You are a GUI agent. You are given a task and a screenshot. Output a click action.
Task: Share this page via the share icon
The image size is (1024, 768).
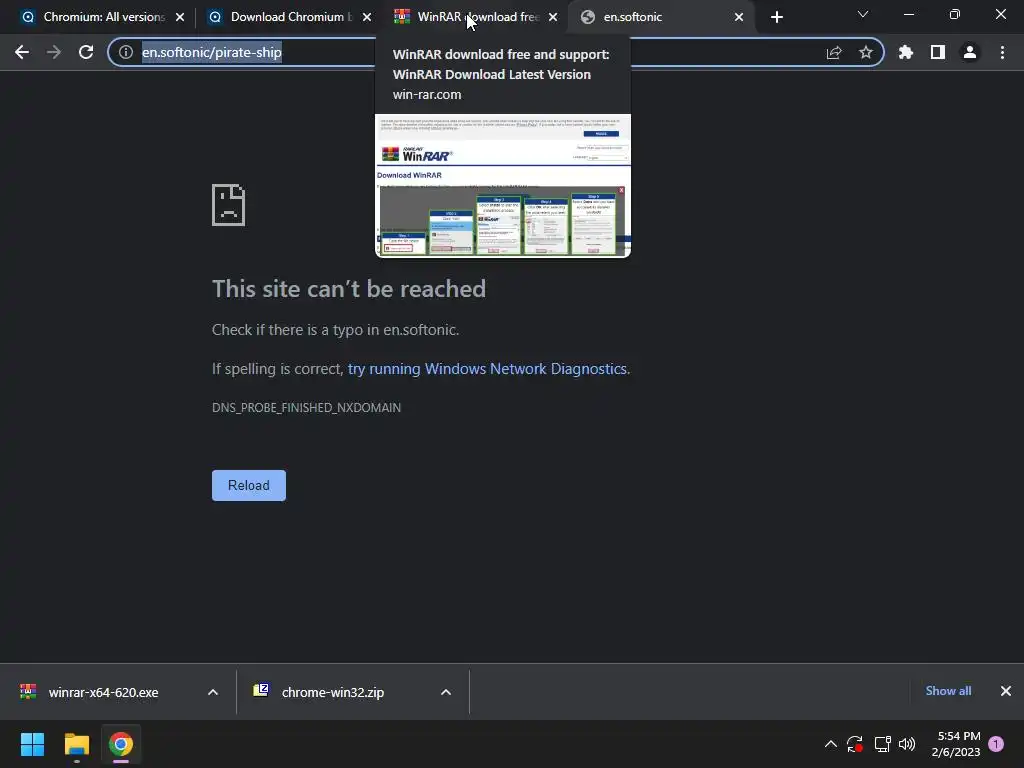point(834,52)
